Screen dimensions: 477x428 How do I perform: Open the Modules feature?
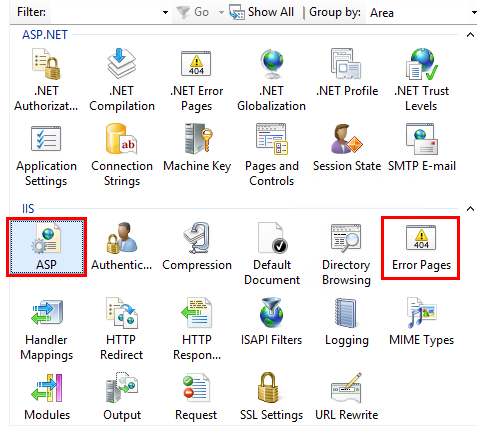click(47, 397)
